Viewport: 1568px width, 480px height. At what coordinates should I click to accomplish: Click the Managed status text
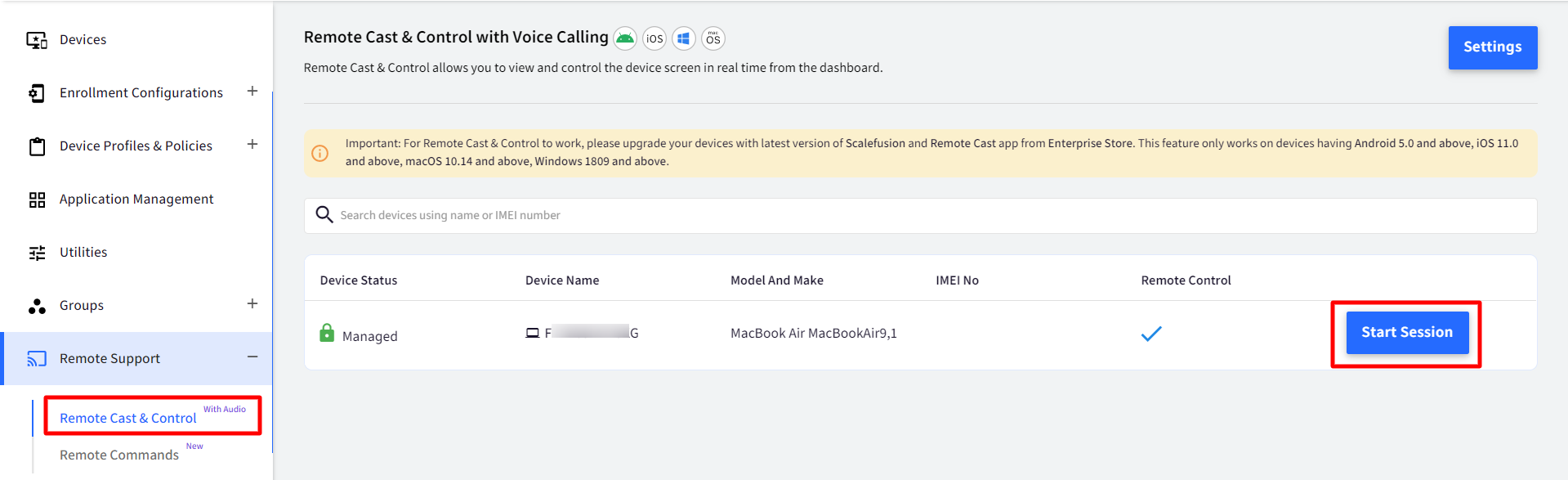click(x=370, y=336)
